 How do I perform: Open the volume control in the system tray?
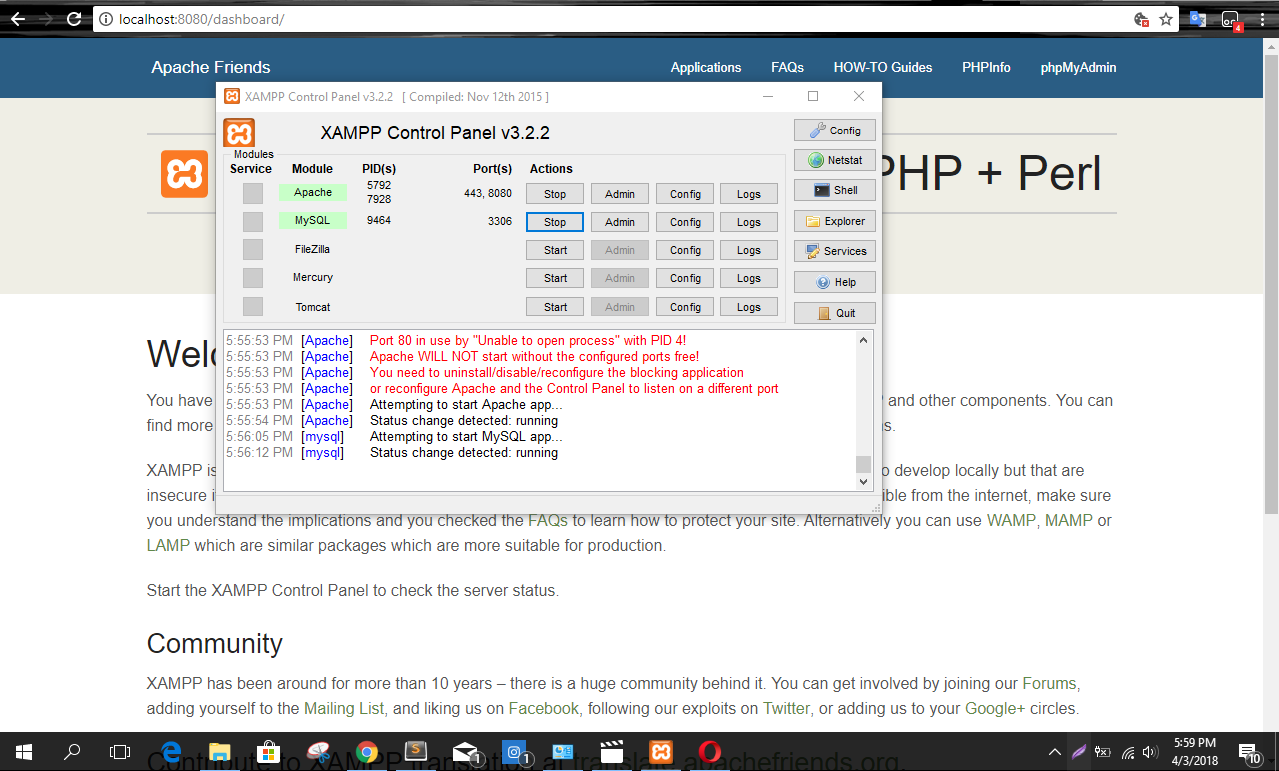[1151, 752]
